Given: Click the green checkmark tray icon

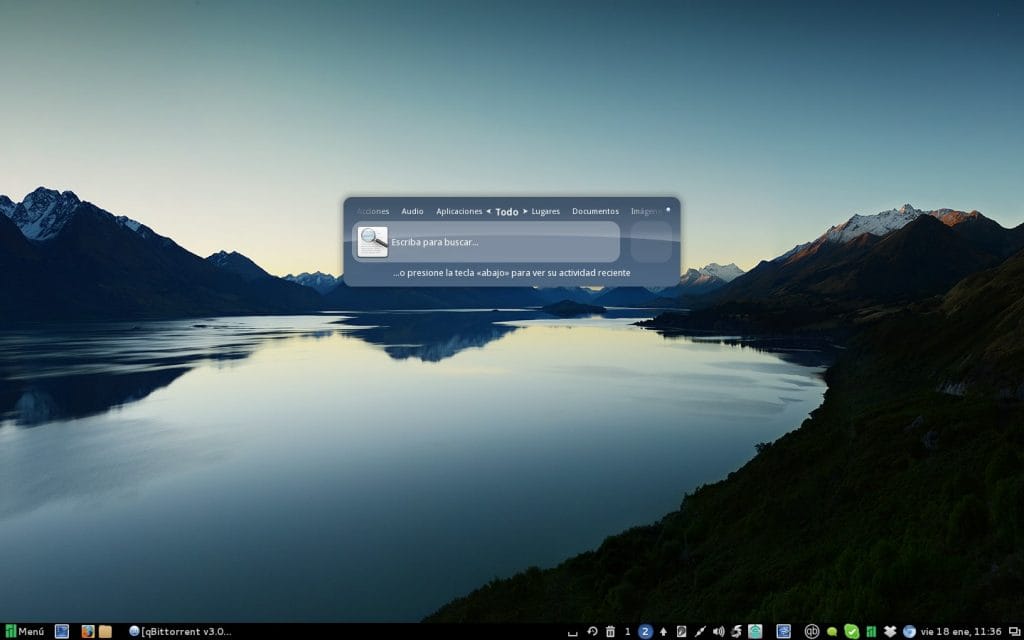Looking at the screenshot, I should (852, 632).
